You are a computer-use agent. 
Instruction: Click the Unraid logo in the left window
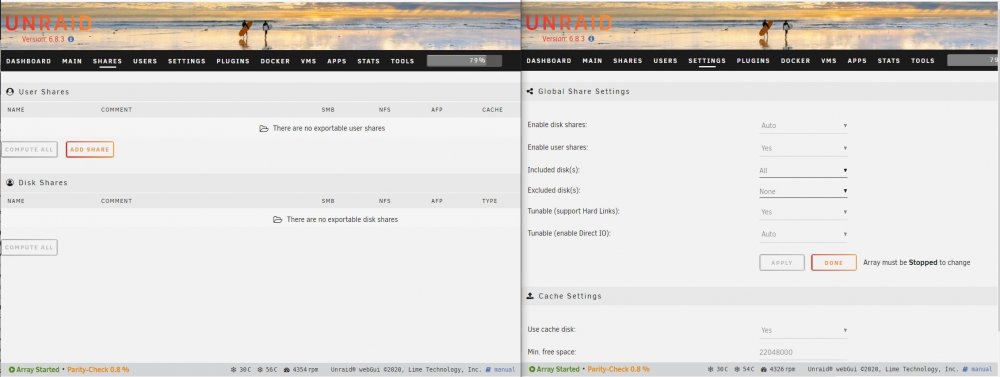pos(48,23)
